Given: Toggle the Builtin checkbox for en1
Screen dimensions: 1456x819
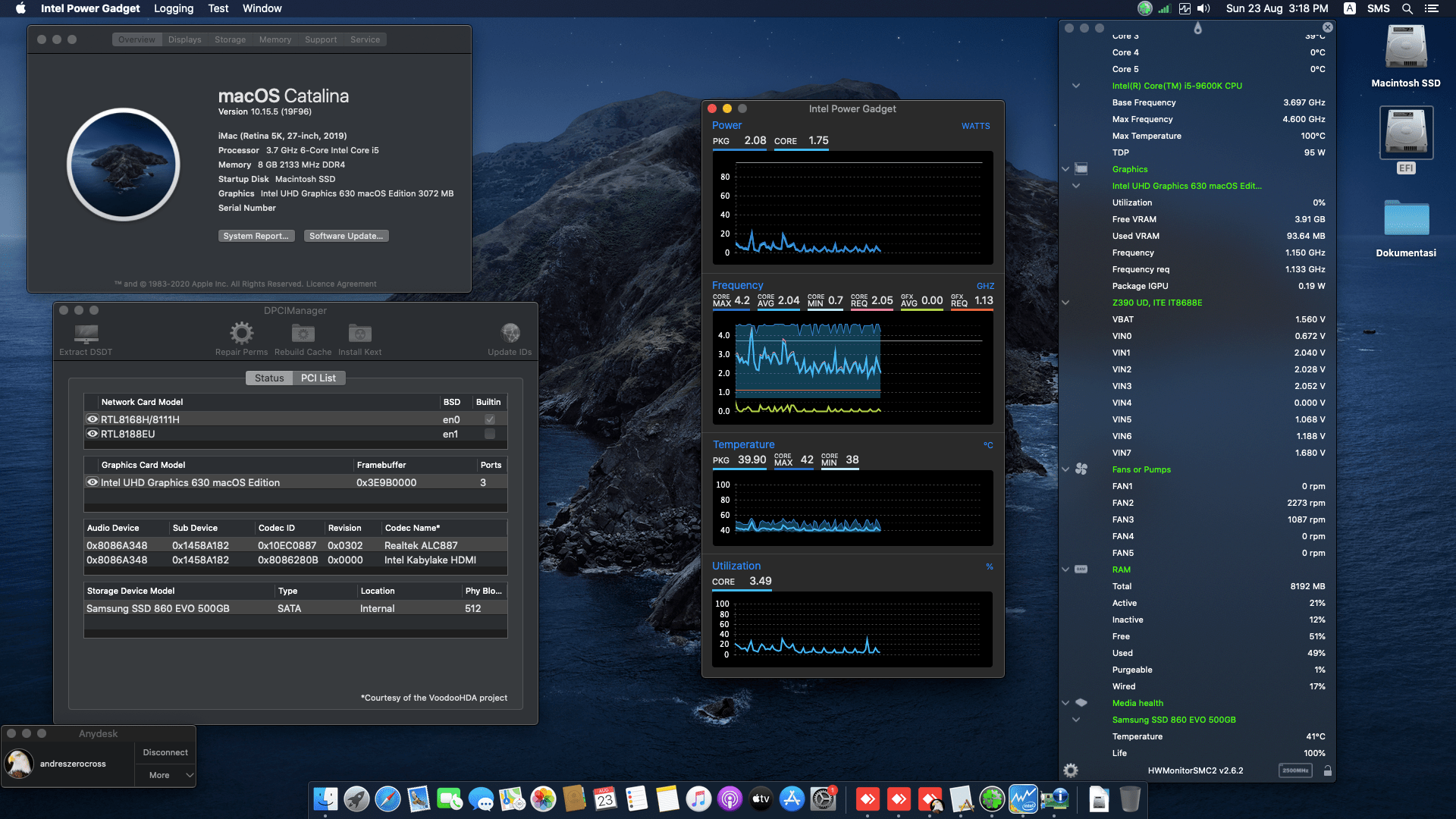Looking at the screenshot, I should 489,434.
